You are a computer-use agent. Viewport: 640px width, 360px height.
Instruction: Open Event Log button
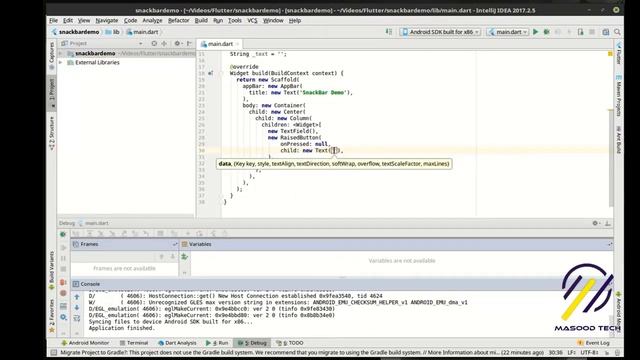point(593,343)
